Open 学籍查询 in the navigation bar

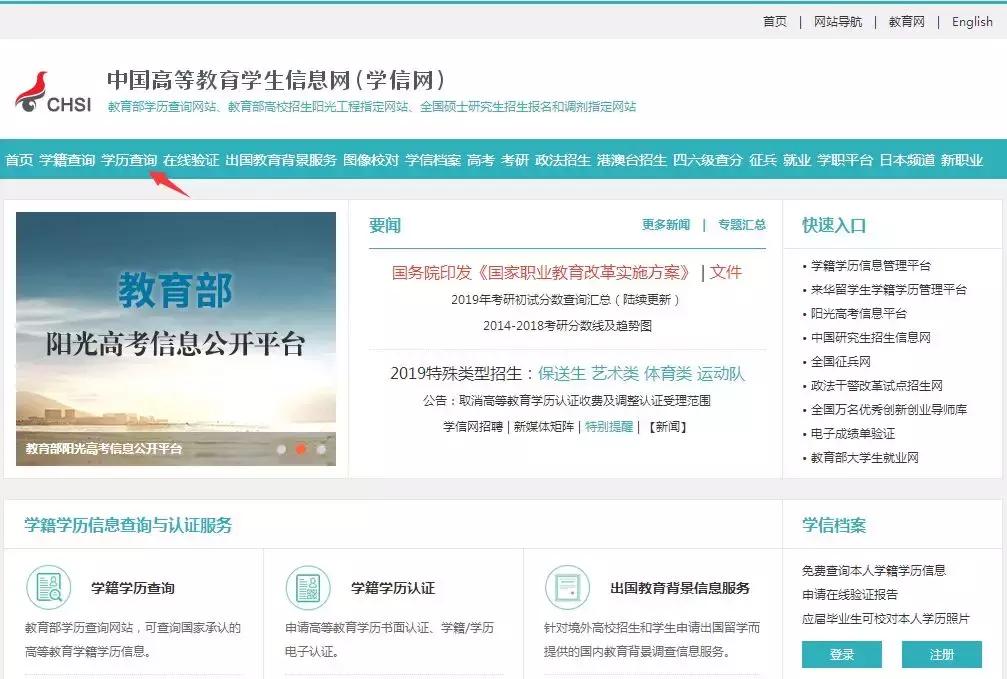click(x=66, y=158)
